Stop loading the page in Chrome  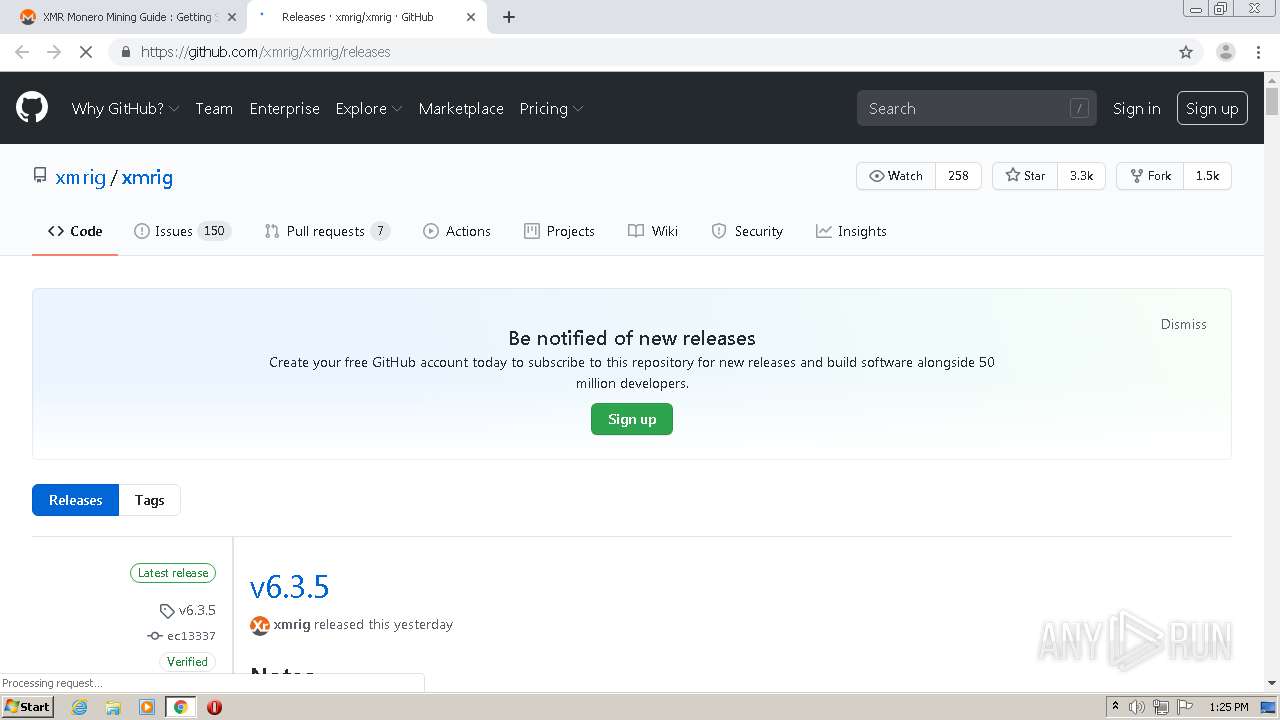click(x=86, y=52)
